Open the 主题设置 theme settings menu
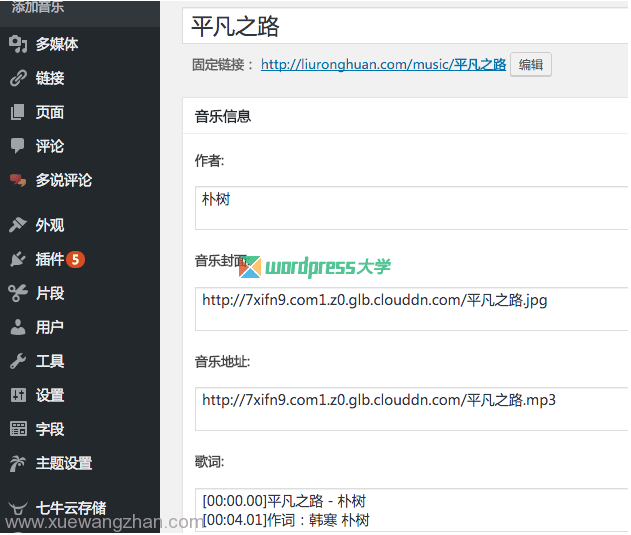 pyautogui.click(x=64, y=463)
